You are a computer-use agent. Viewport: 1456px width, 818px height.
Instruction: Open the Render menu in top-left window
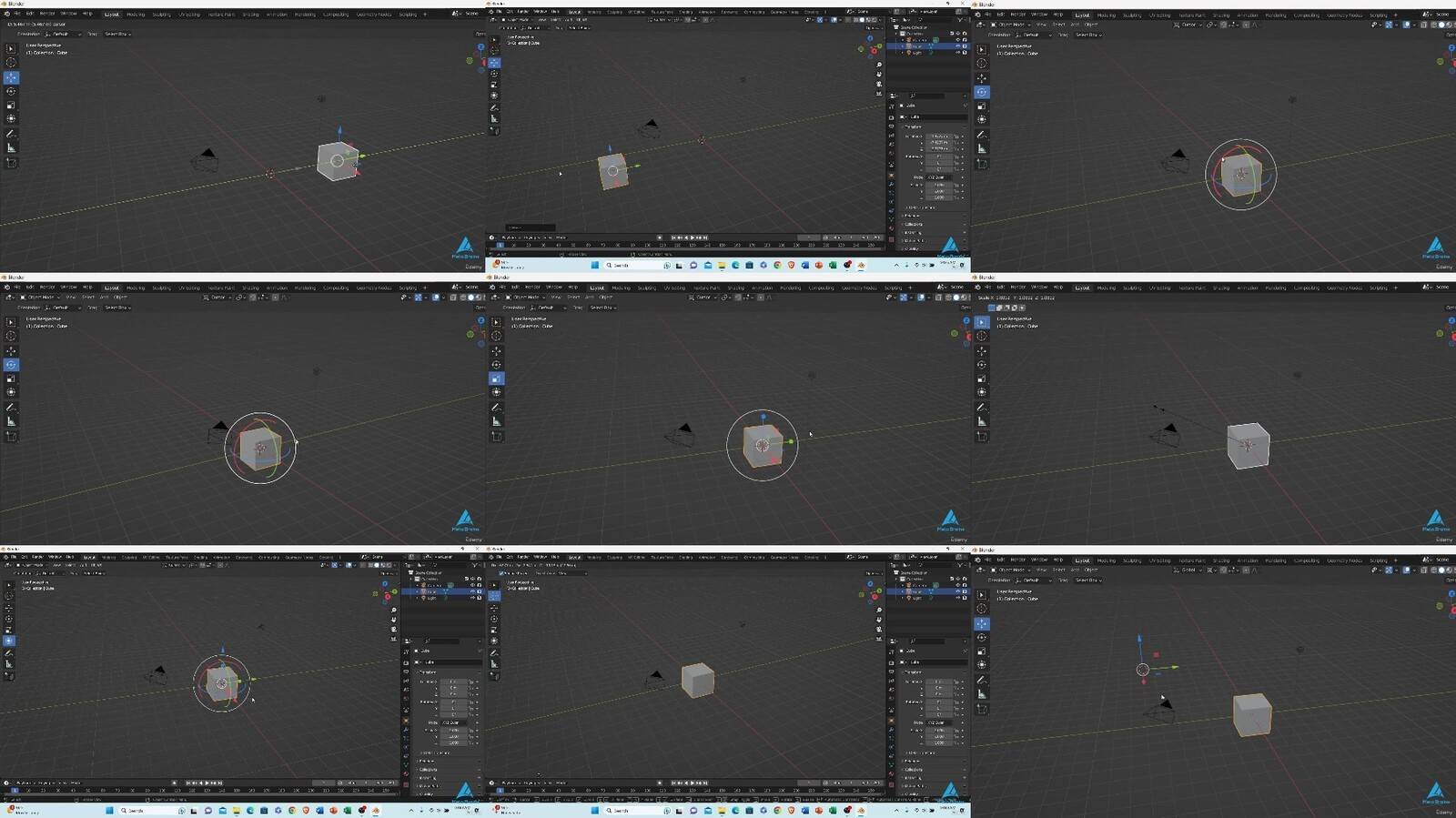pyautogui.click(x=47, y=14)
